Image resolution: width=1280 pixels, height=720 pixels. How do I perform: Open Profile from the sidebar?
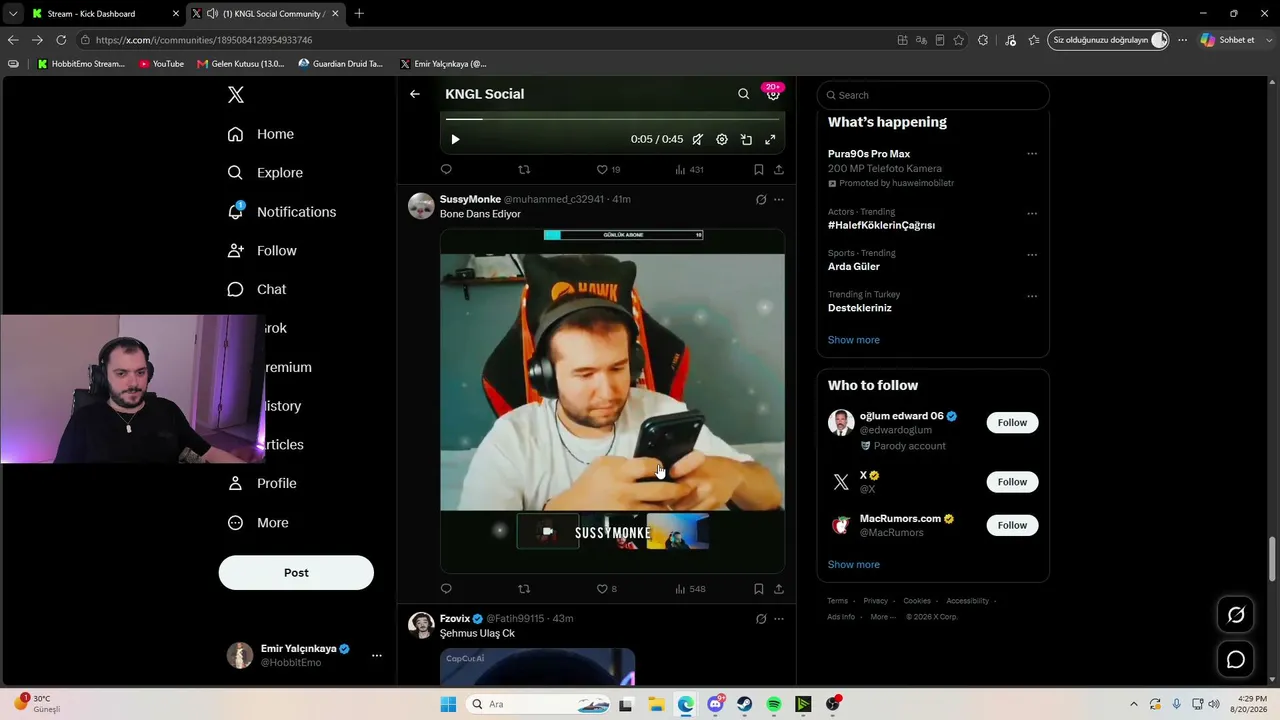(x=262, y=484)
